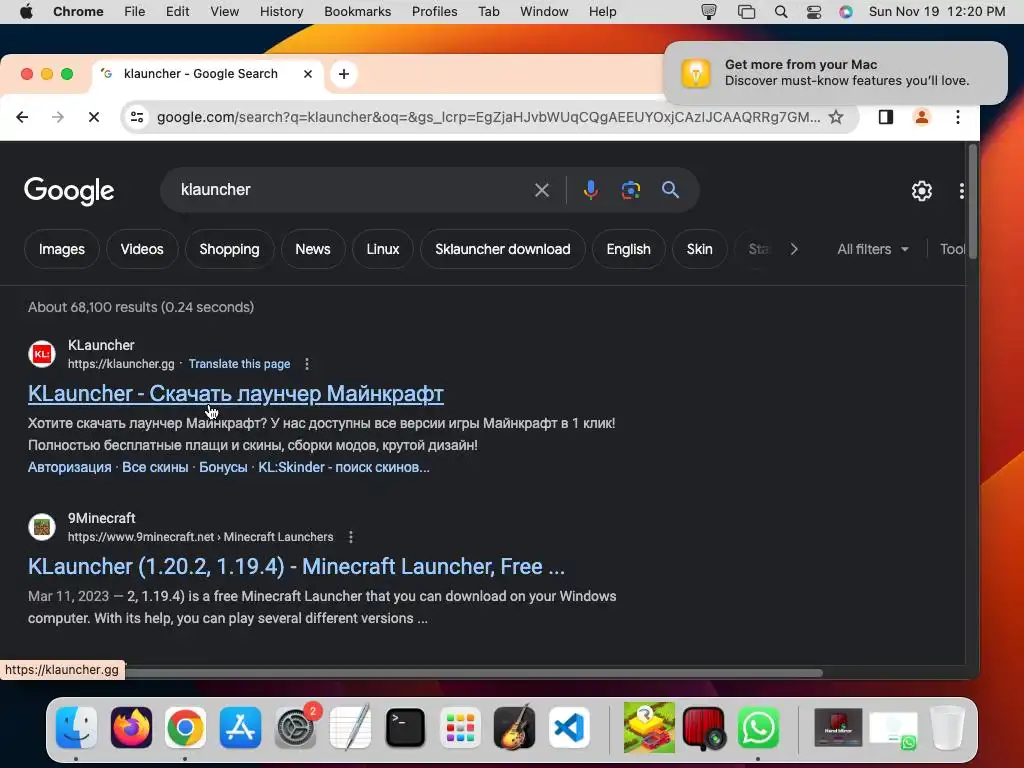The height and width of the screenshot is (768, 1024).
Task: Submit search with the magnifying glass icon
Action: 670,190
